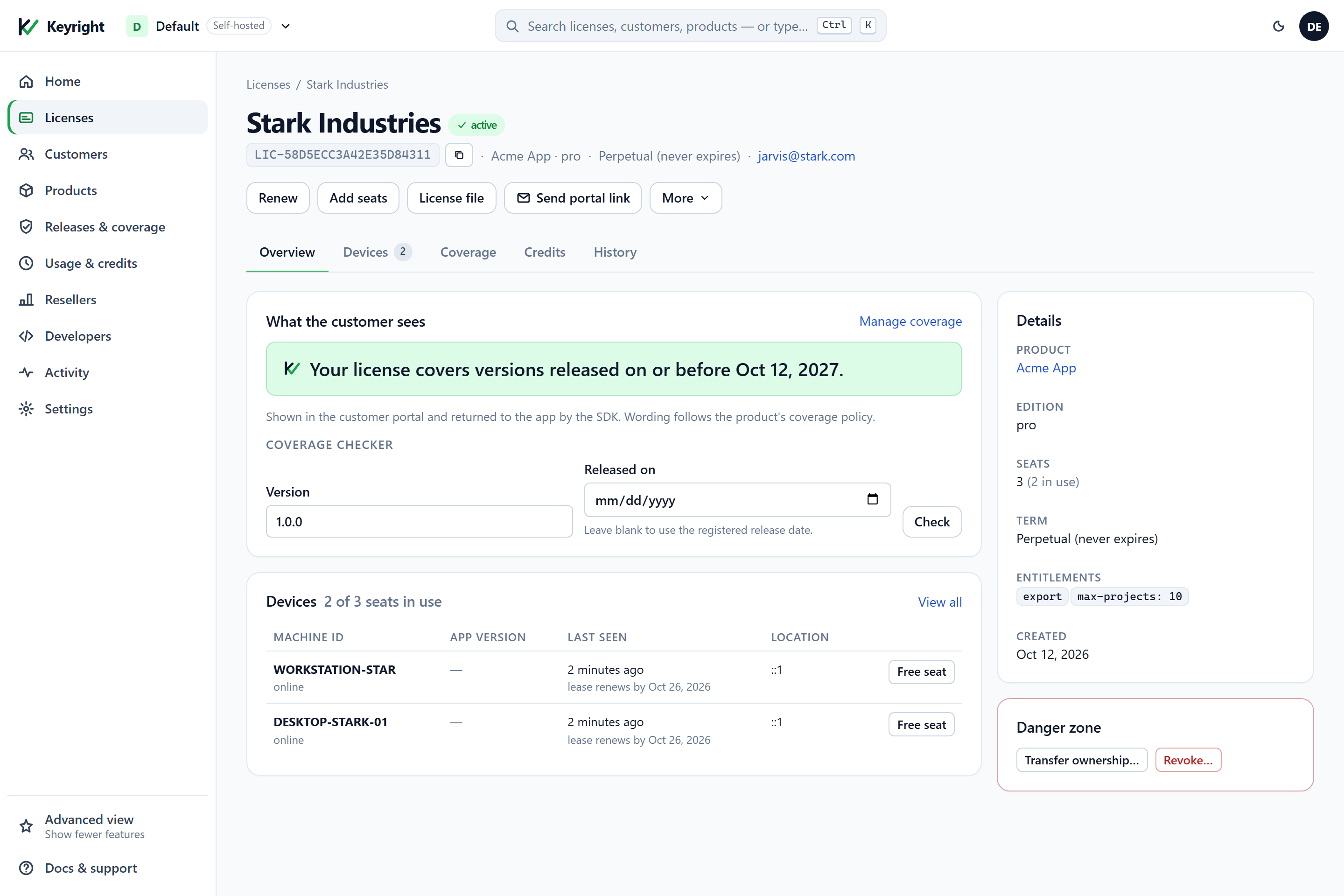The width and height of the screenshot is (1344, 896).
Task: Open the DE user avatar menu
Action: (1314, 26)
